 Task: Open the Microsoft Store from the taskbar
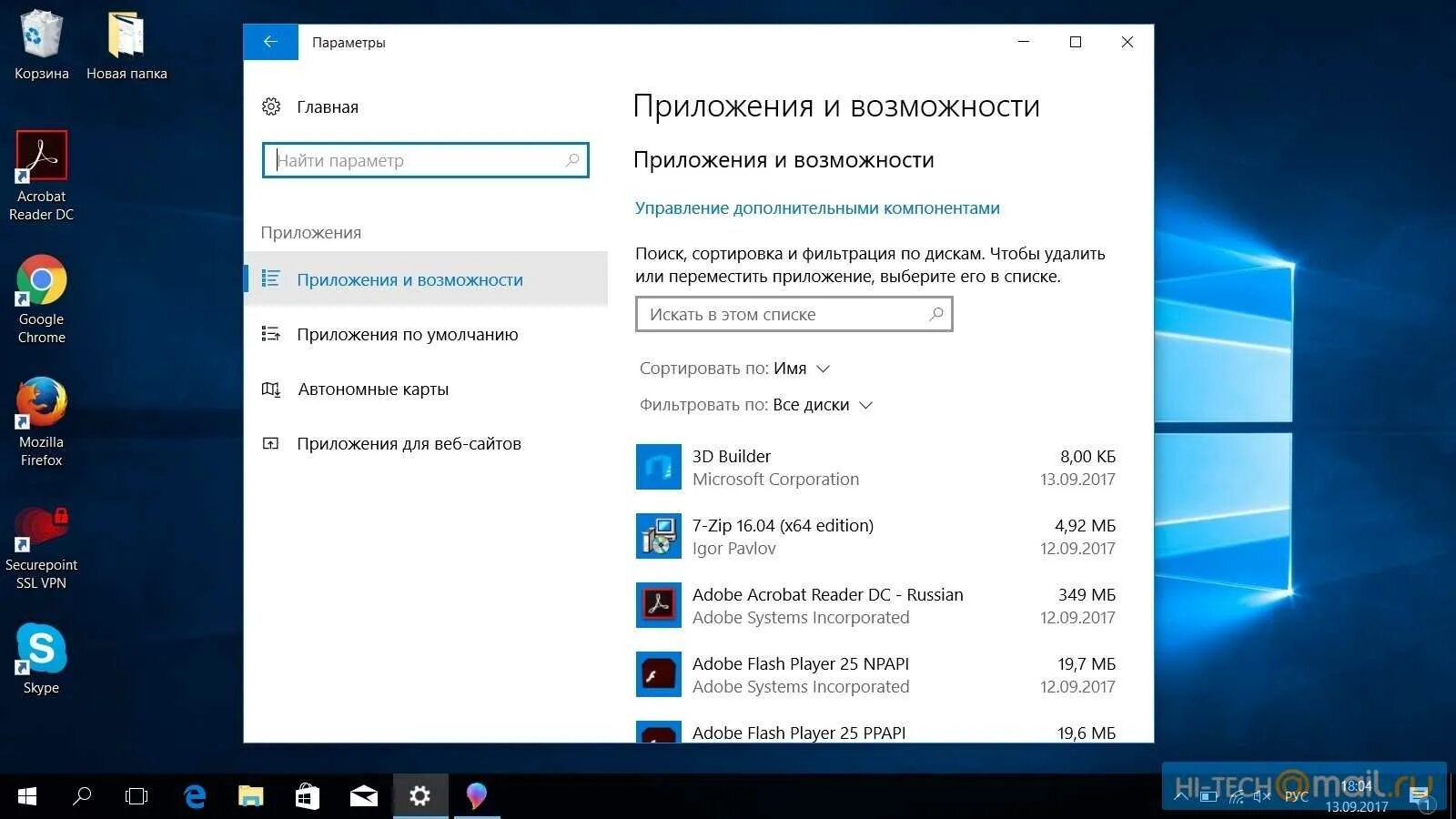click(x=307, y=795)
